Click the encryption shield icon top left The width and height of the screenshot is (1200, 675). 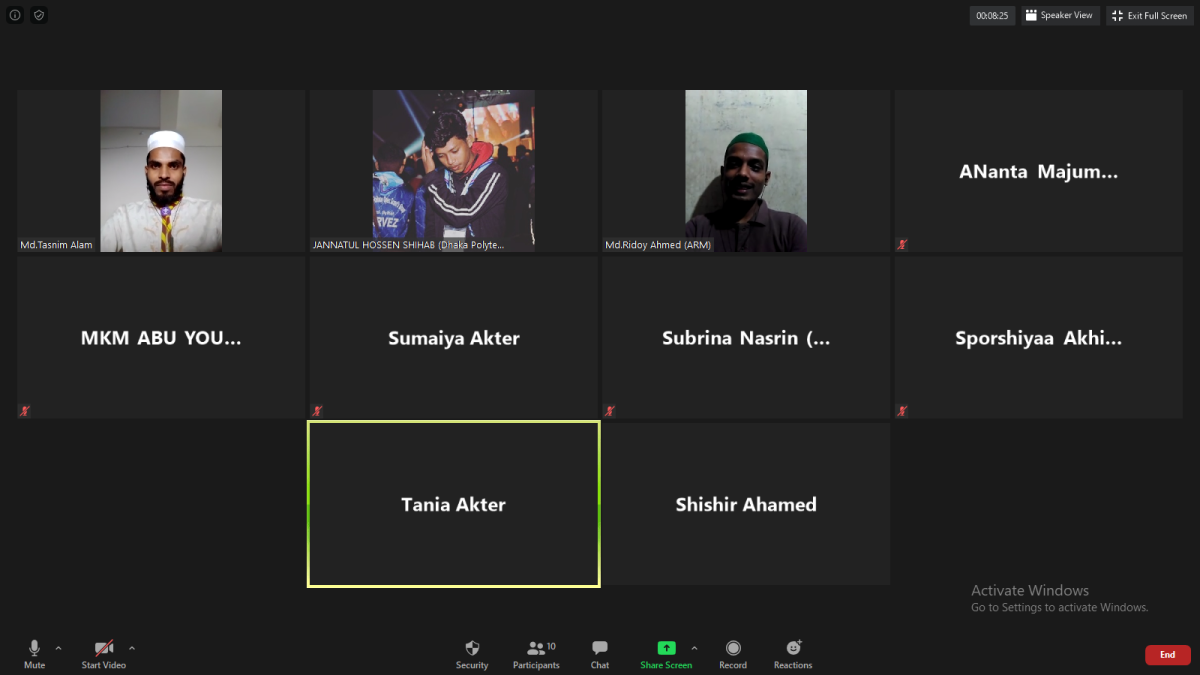(38, 15)
